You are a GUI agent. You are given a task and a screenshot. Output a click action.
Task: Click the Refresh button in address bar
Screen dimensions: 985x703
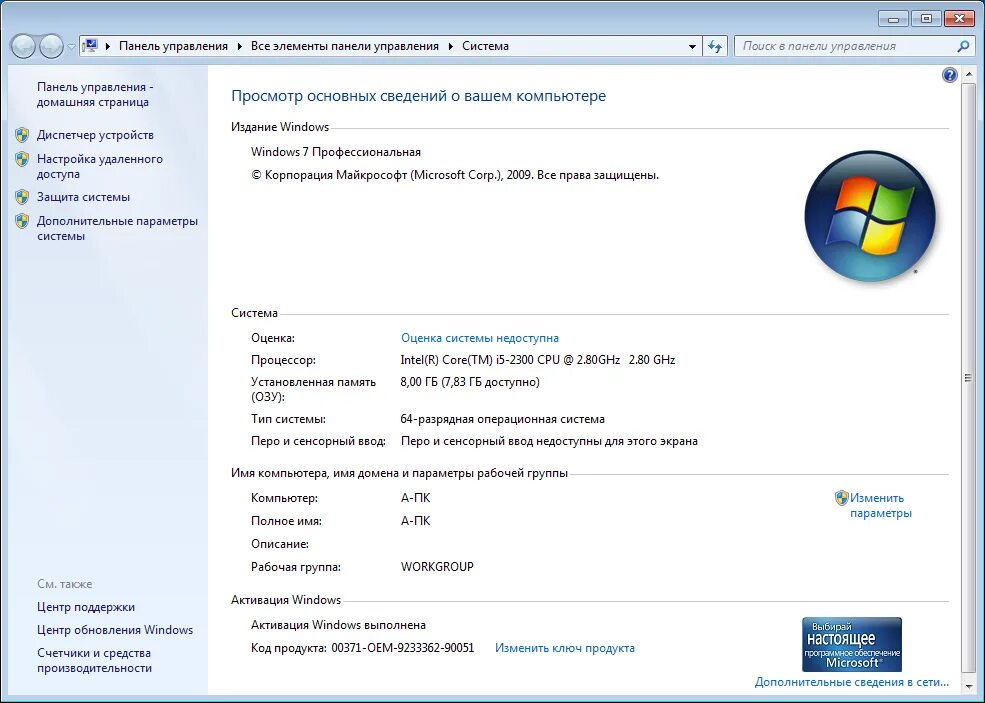715,46
